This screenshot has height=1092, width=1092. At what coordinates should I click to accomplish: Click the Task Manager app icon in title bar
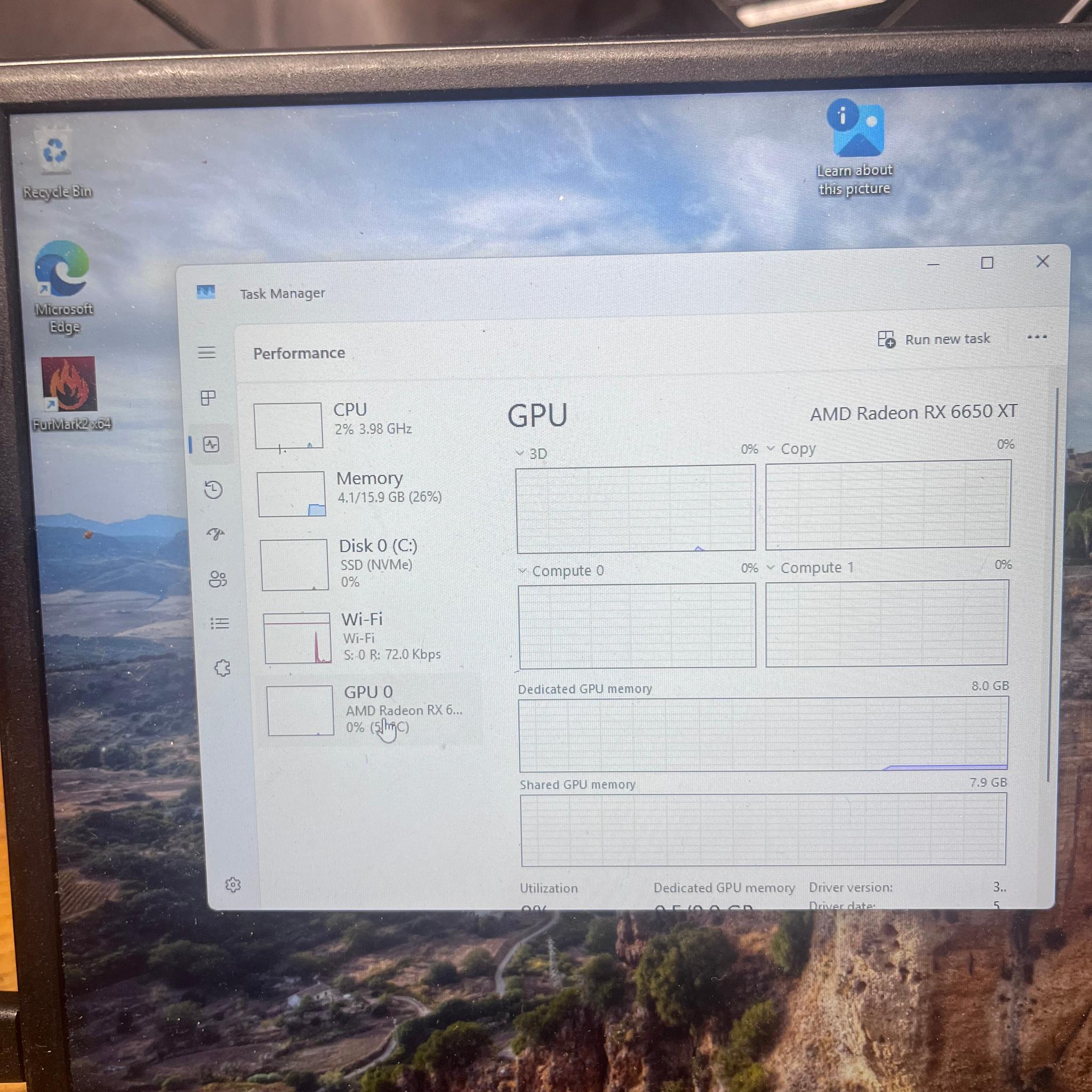(x=206, y=292)
